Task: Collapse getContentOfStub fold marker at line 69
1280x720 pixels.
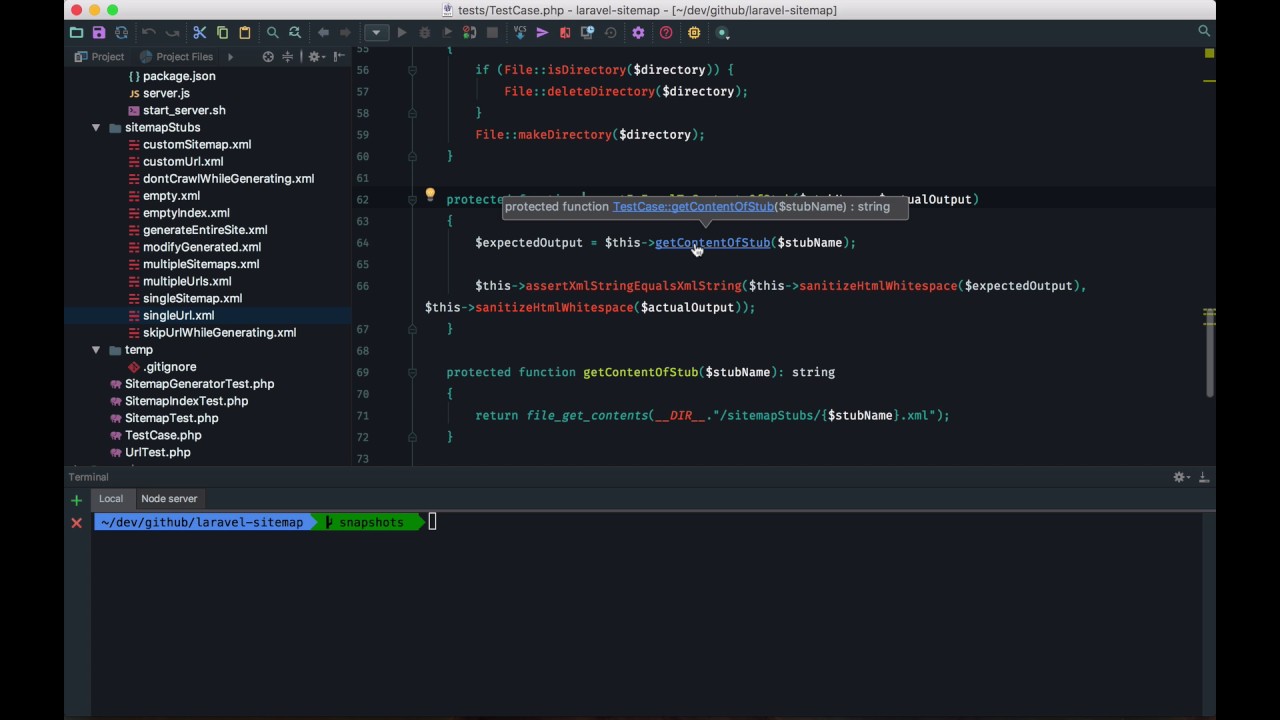Action: point(412,372)
